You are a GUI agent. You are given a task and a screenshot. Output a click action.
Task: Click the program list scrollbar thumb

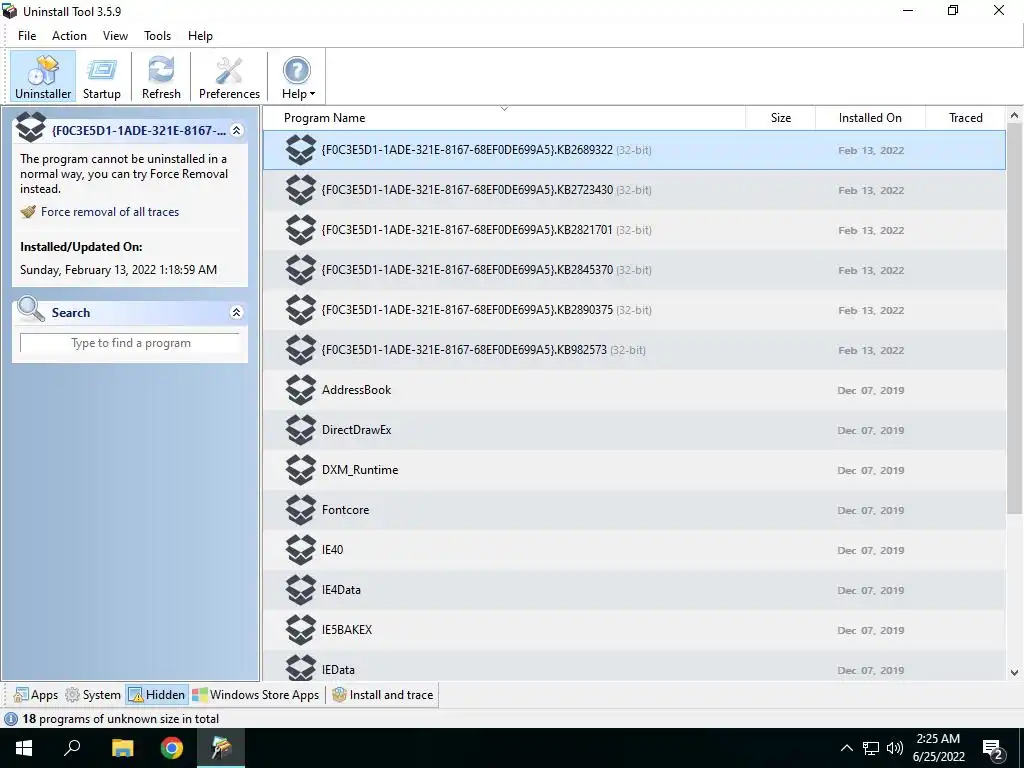coord(1014,319)
